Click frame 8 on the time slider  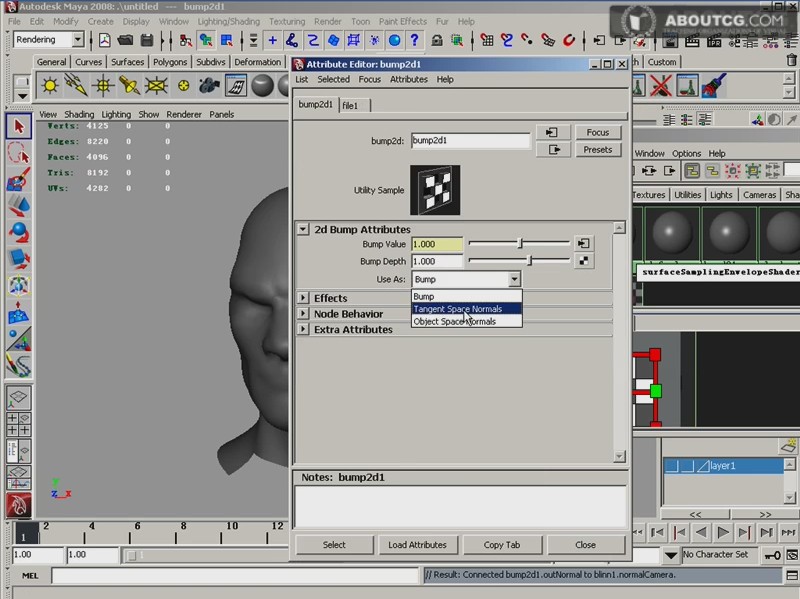click(x=177, y=532)
